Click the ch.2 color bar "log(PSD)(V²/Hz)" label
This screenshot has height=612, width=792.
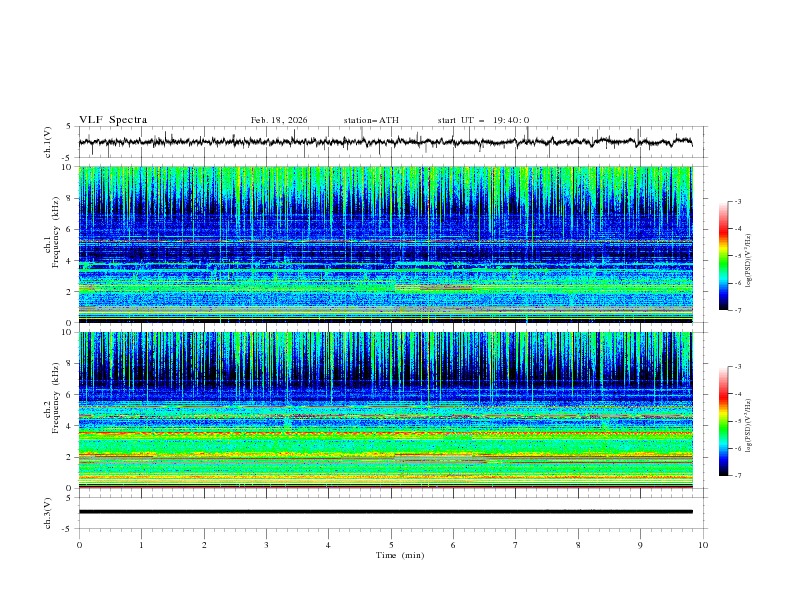coord(749,426)
